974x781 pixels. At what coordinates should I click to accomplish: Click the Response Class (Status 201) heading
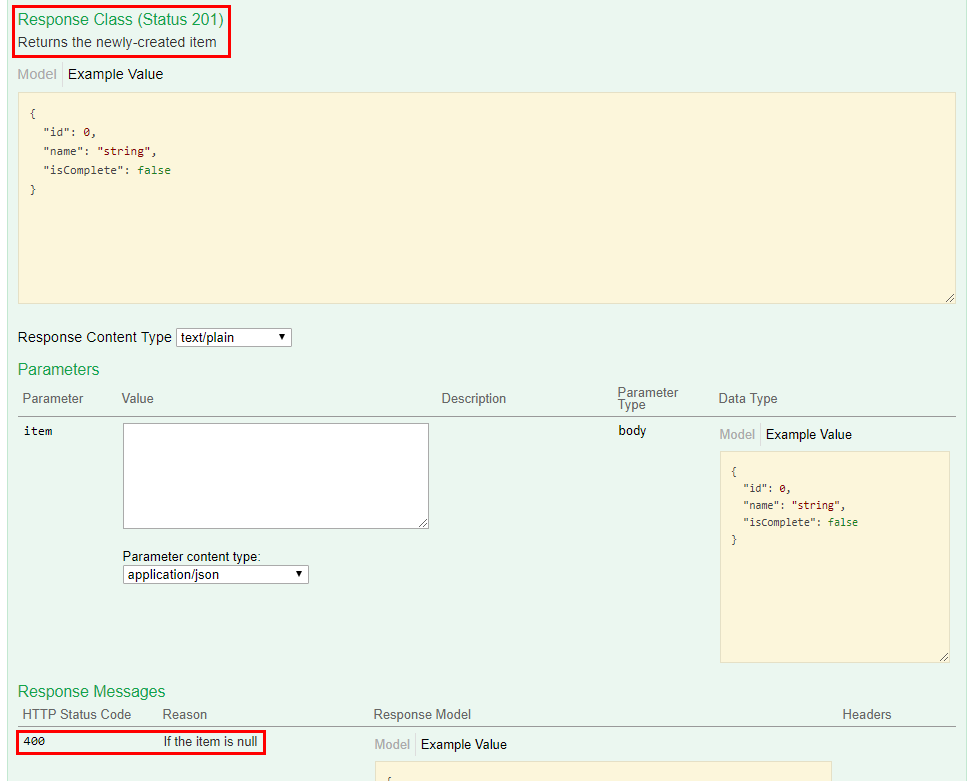pyautogui.click(x=121, y=19)
